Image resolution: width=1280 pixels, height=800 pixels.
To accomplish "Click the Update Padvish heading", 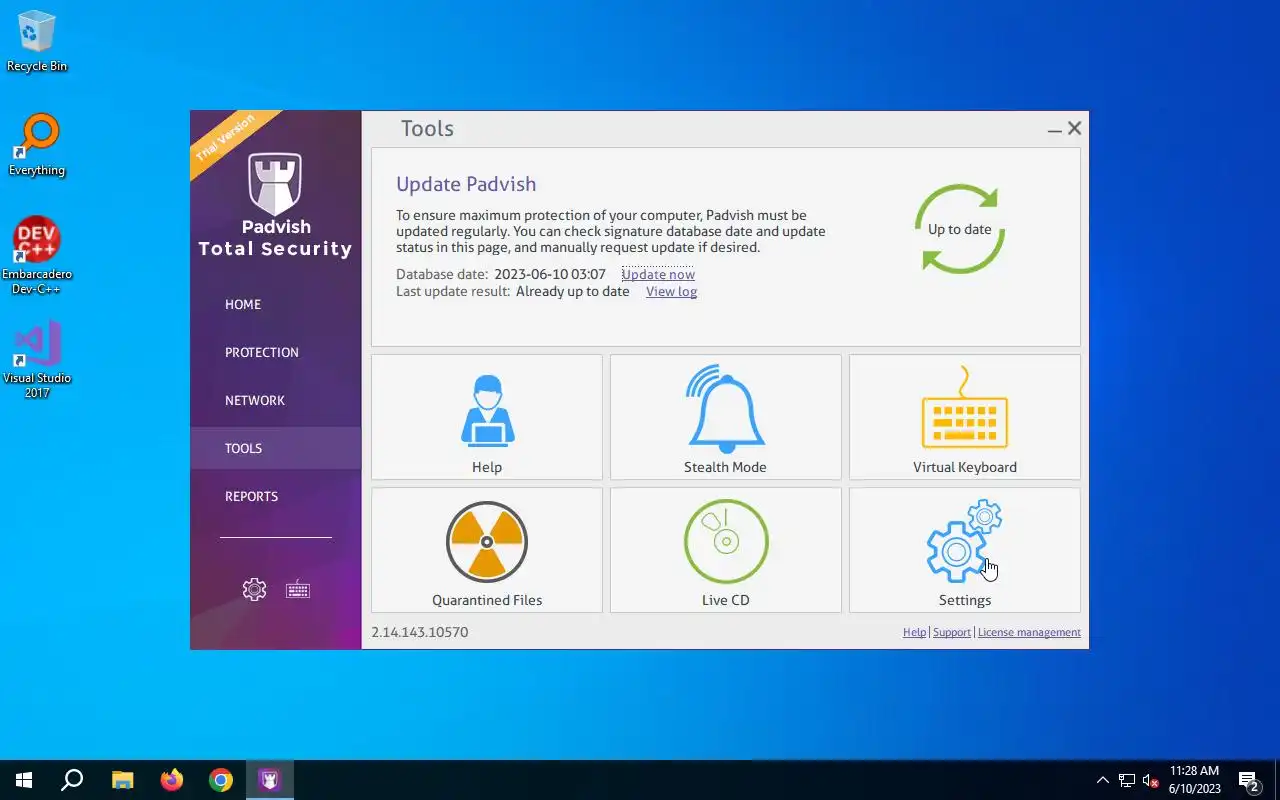I will [x=466, y=184].
